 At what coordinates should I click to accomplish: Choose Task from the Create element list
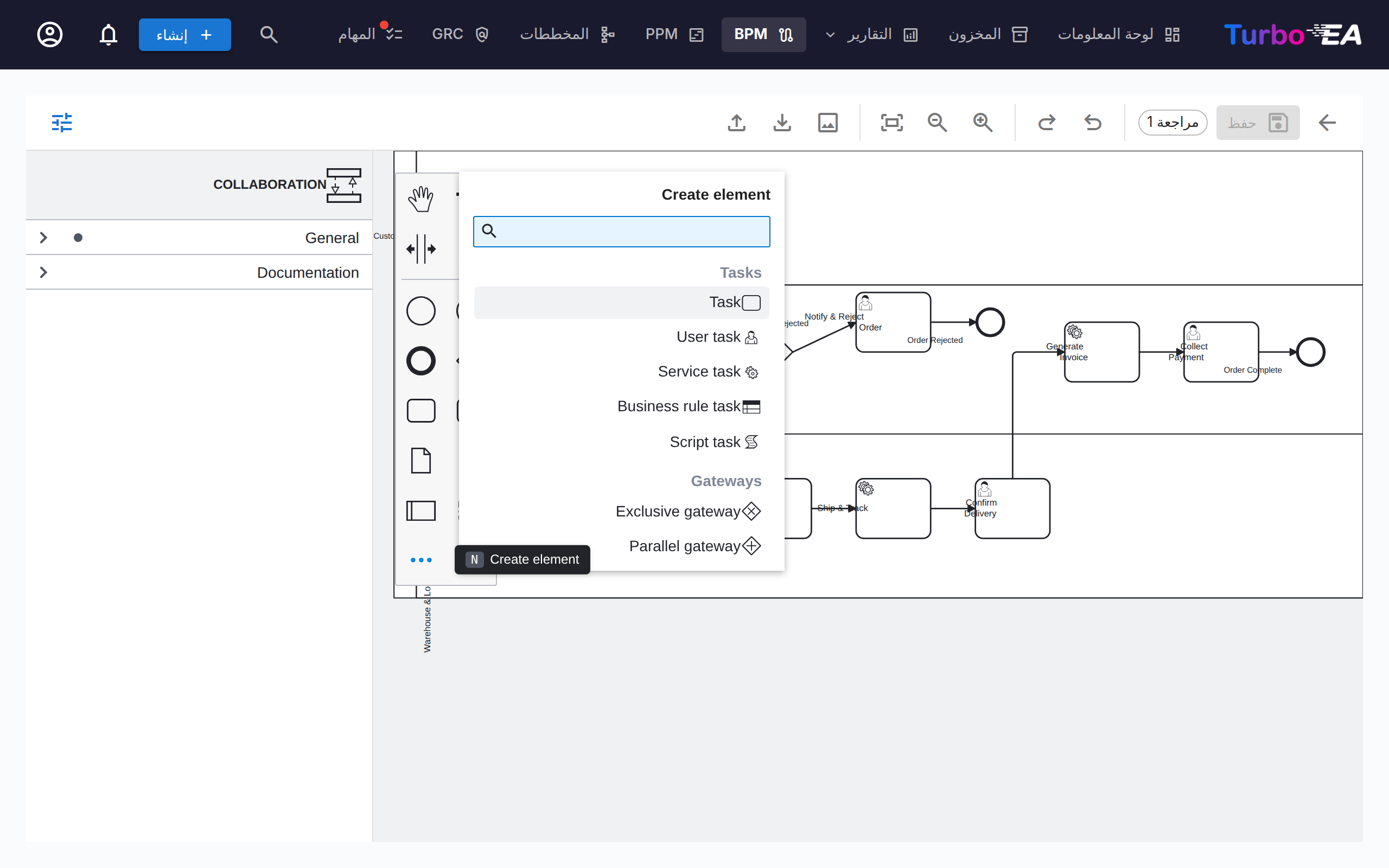621,303
